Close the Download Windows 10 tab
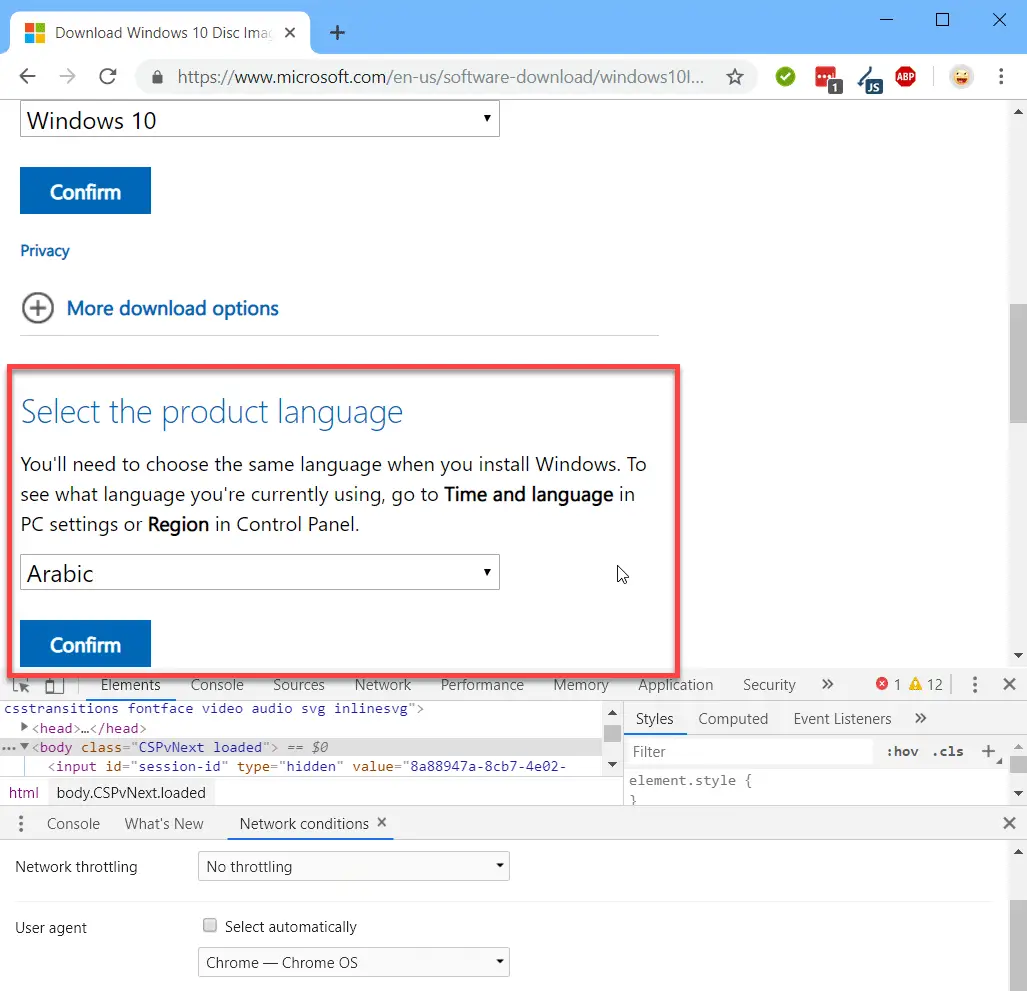1027x991 pixels. pos(290,33)
